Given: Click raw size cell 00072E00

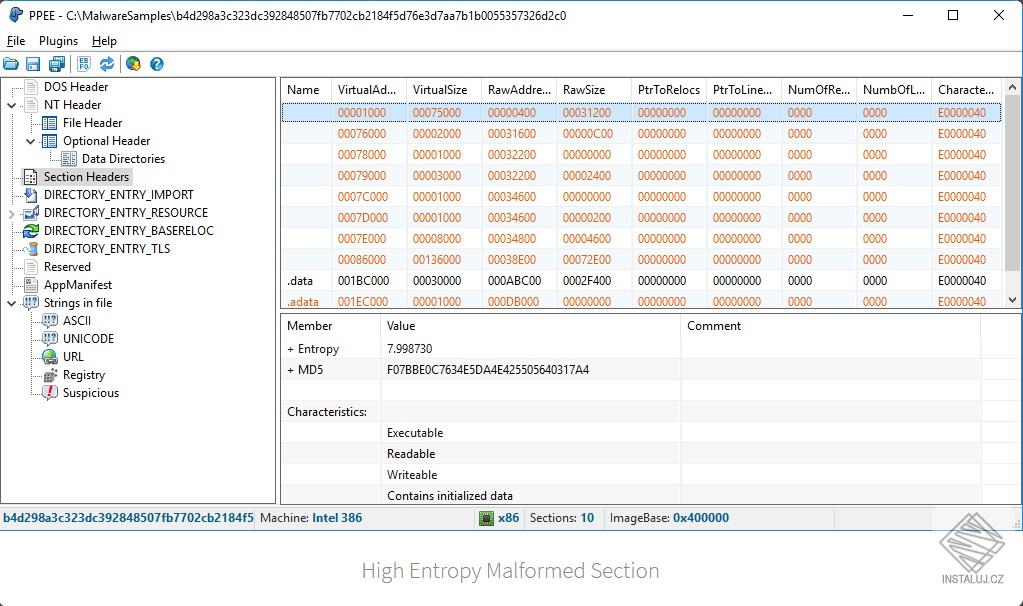Looking at the screenshot, I should coord(587,260).
